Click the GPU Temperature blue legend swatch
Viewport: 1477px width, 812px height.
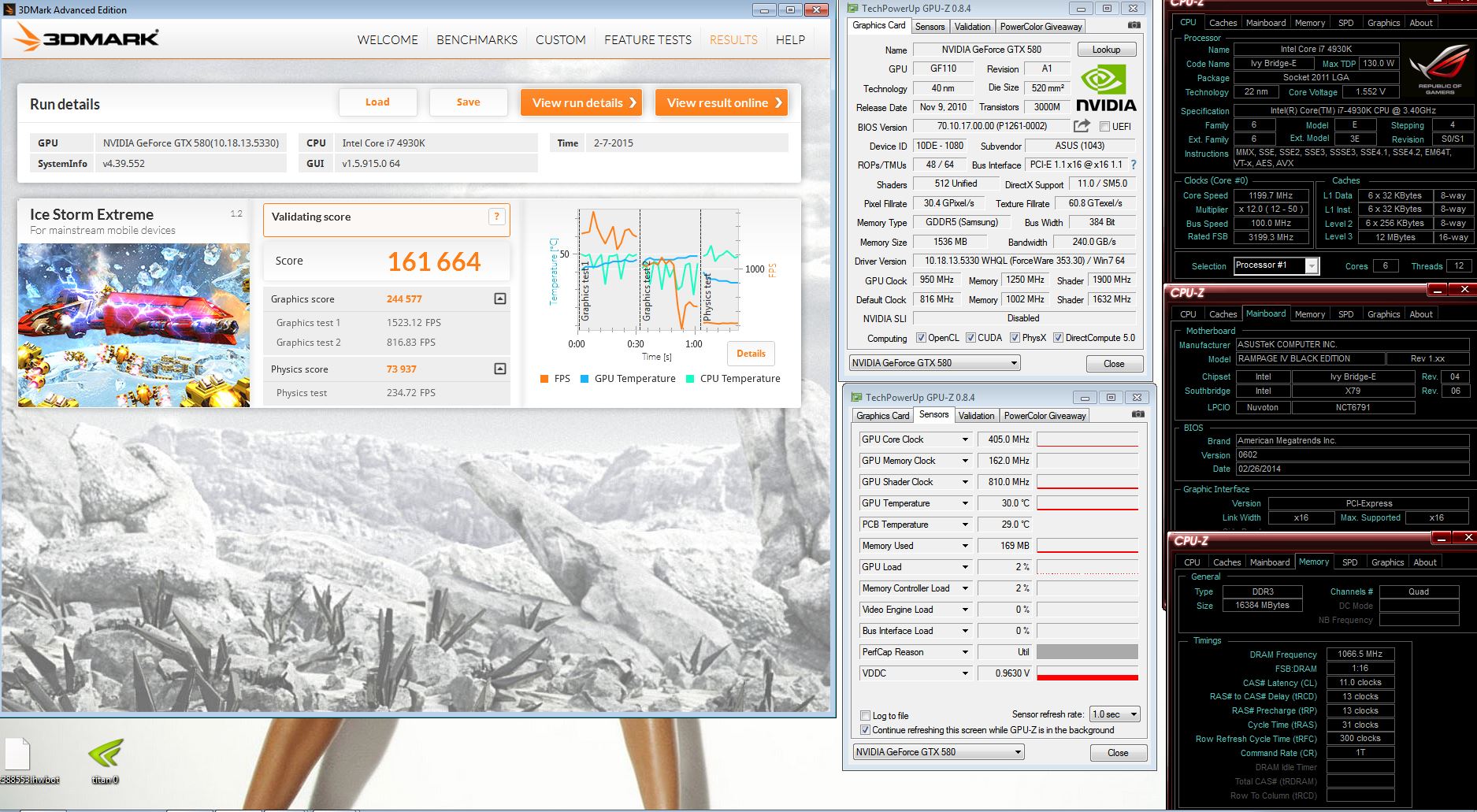click(x=584, y=379)
